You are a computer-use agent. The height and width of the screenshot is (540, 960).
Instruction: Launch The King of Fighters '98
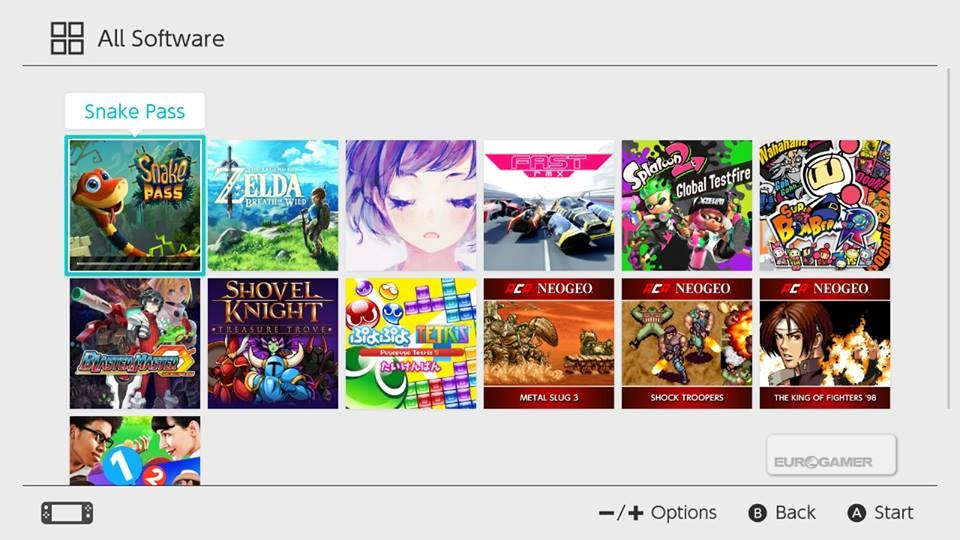tap(825, 343)
